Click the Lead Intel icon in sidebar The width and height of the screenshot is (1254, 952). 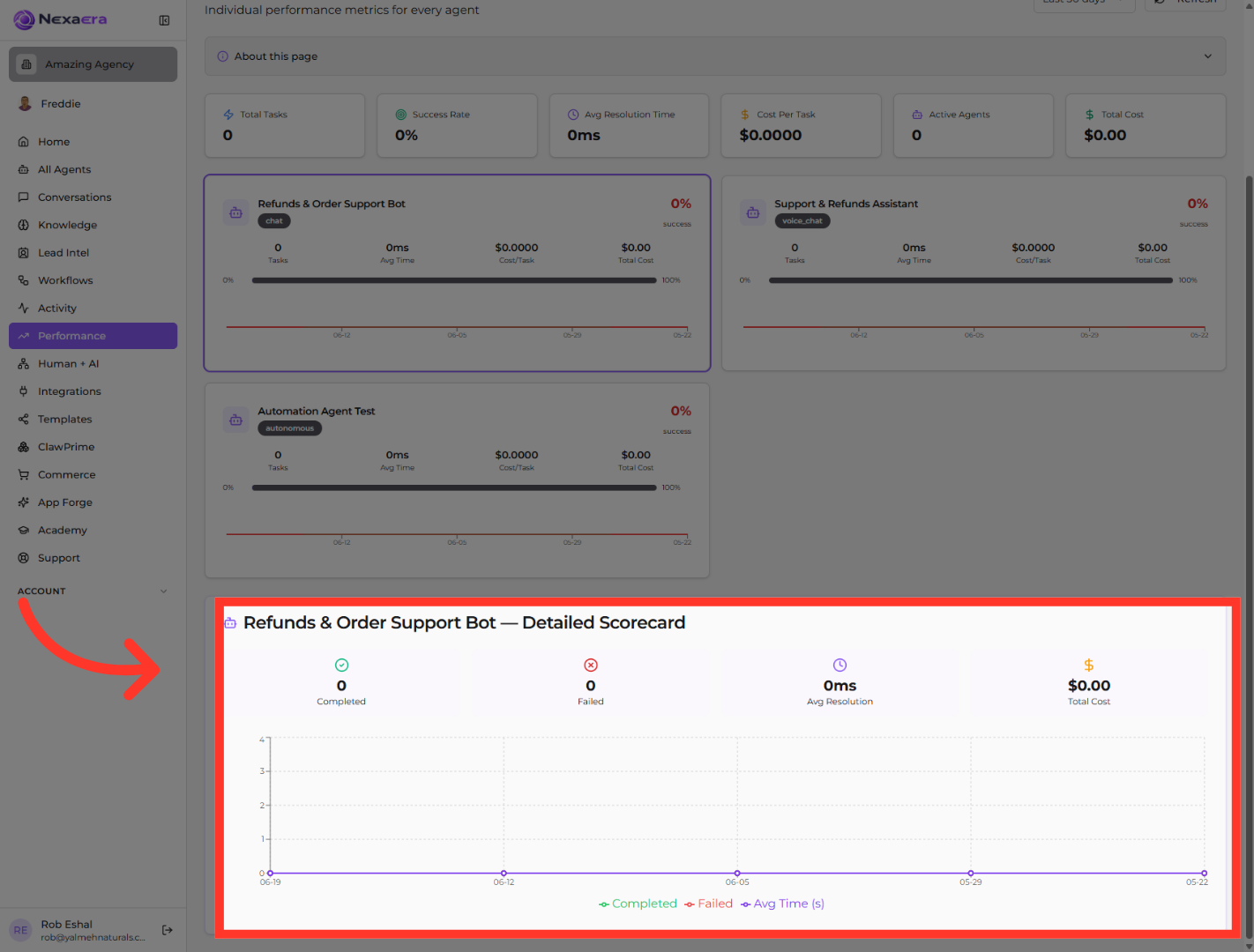(x=24, y=253)
